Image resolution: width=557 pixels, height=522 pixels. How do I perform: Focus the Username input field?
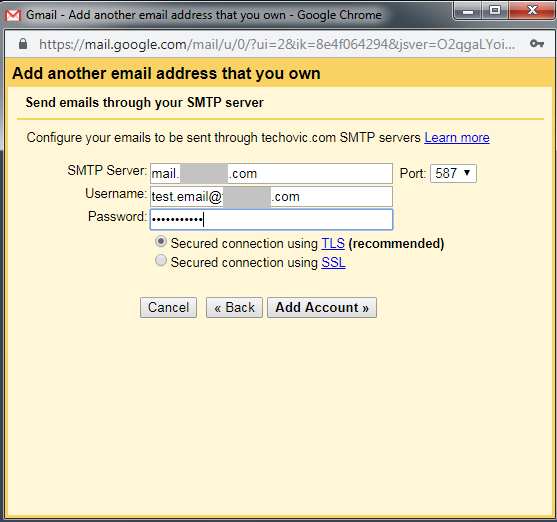click(x=271, y=197)
